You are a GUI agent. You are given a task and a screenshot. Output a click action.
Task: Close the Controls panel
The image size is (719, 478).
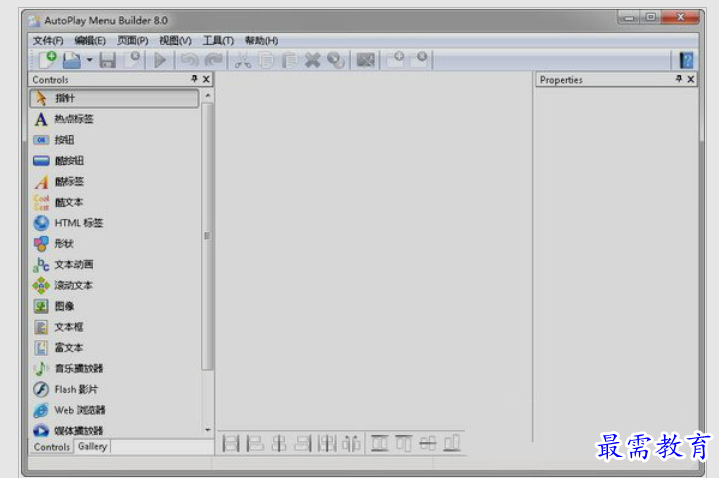[x=206, y=79]
